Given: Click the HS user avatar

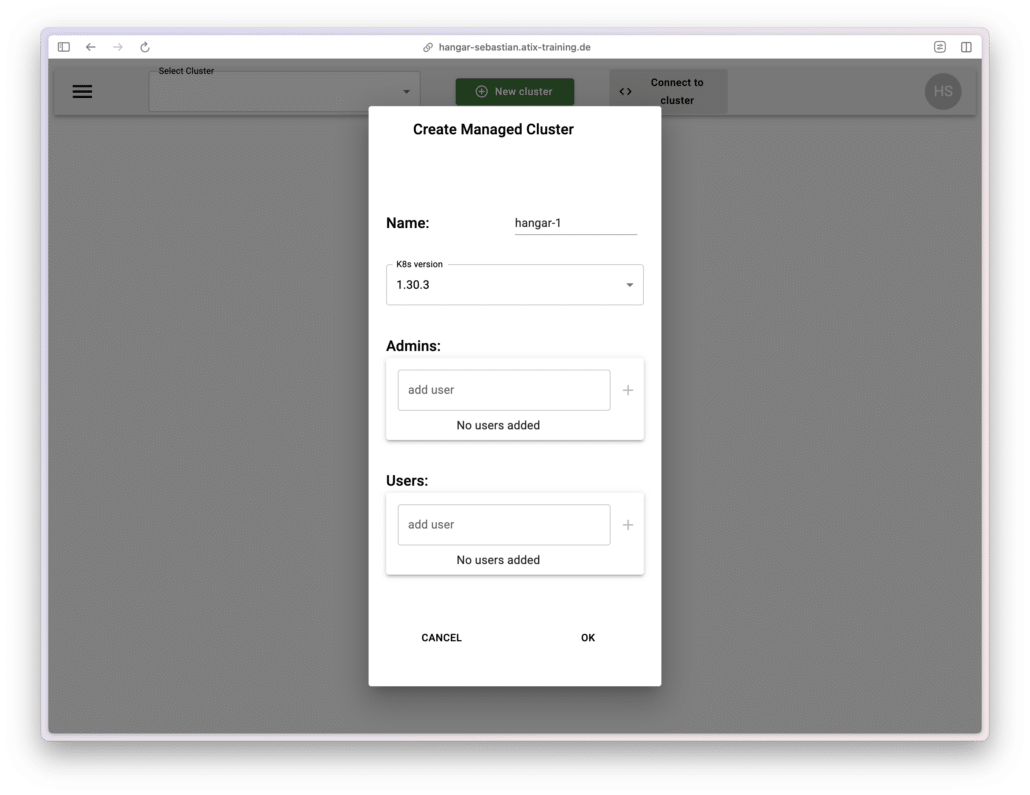Looking at the screenshot, I should pos(942,91).
